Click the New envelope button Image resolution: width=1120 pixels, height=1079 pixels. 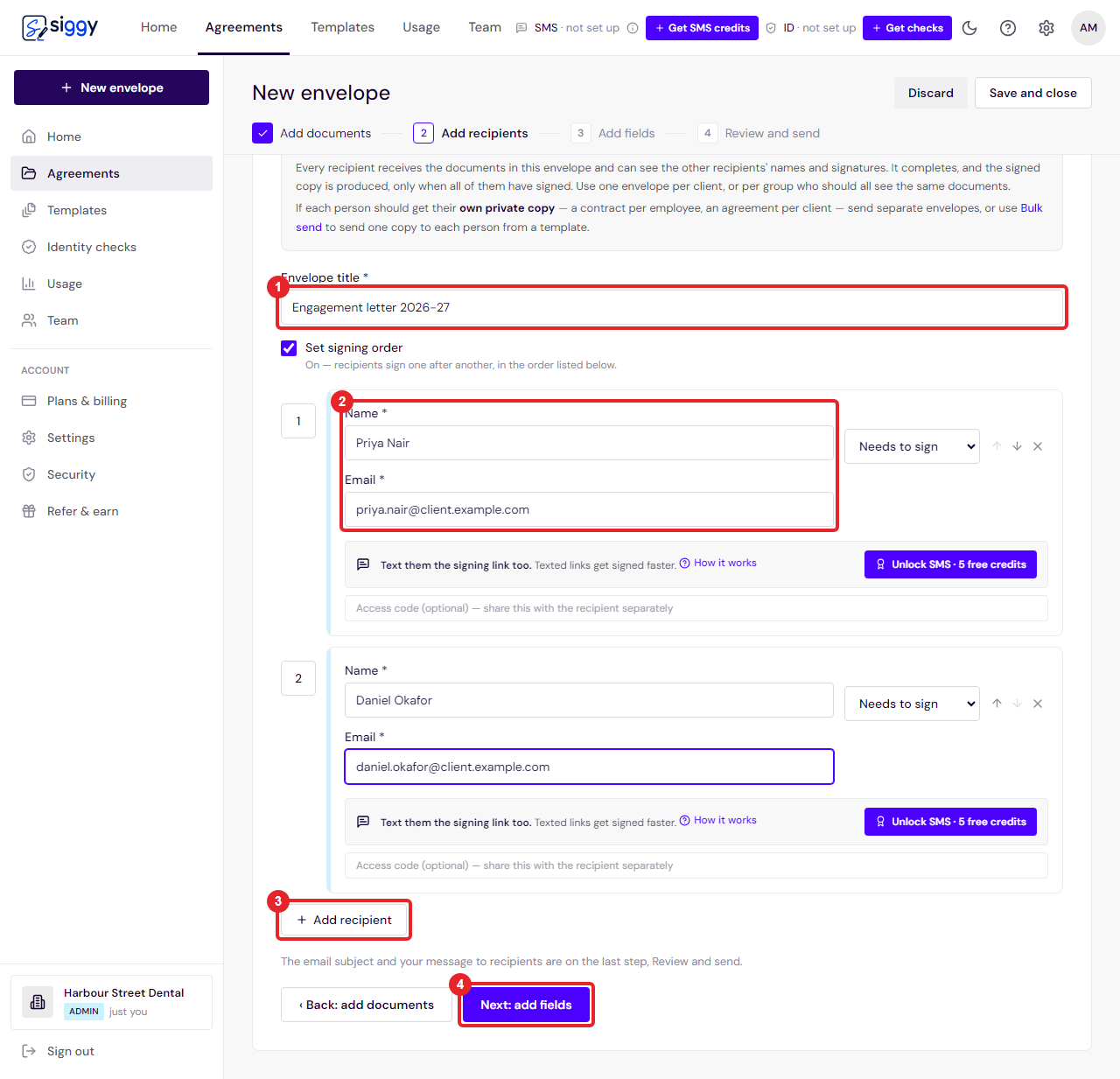[x=111, y=88]
